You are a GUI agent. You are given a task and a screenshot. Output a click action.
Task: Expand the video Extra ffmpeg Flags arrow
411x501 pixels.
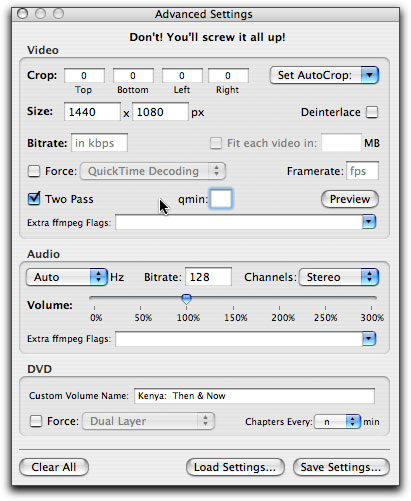tap(369, 222)
